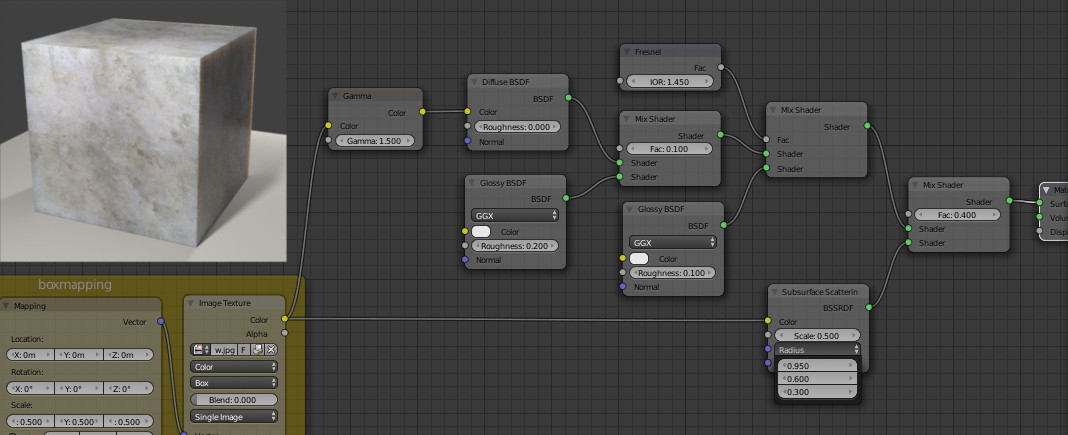Click the Mapping Scale Y: 0.500 field
1068x435 pixels.
click(80, 421)
